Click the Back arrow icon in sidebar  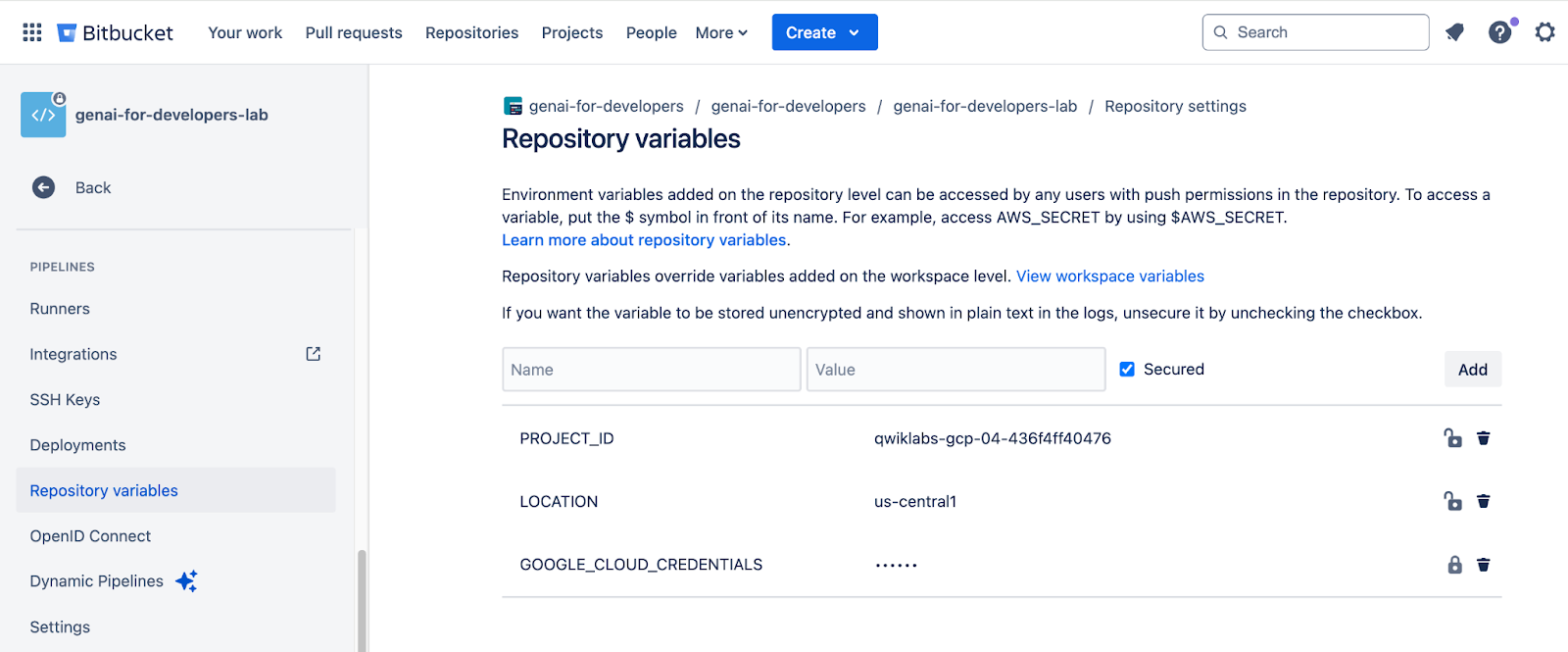pyautogui.click(x=44, y=187)
